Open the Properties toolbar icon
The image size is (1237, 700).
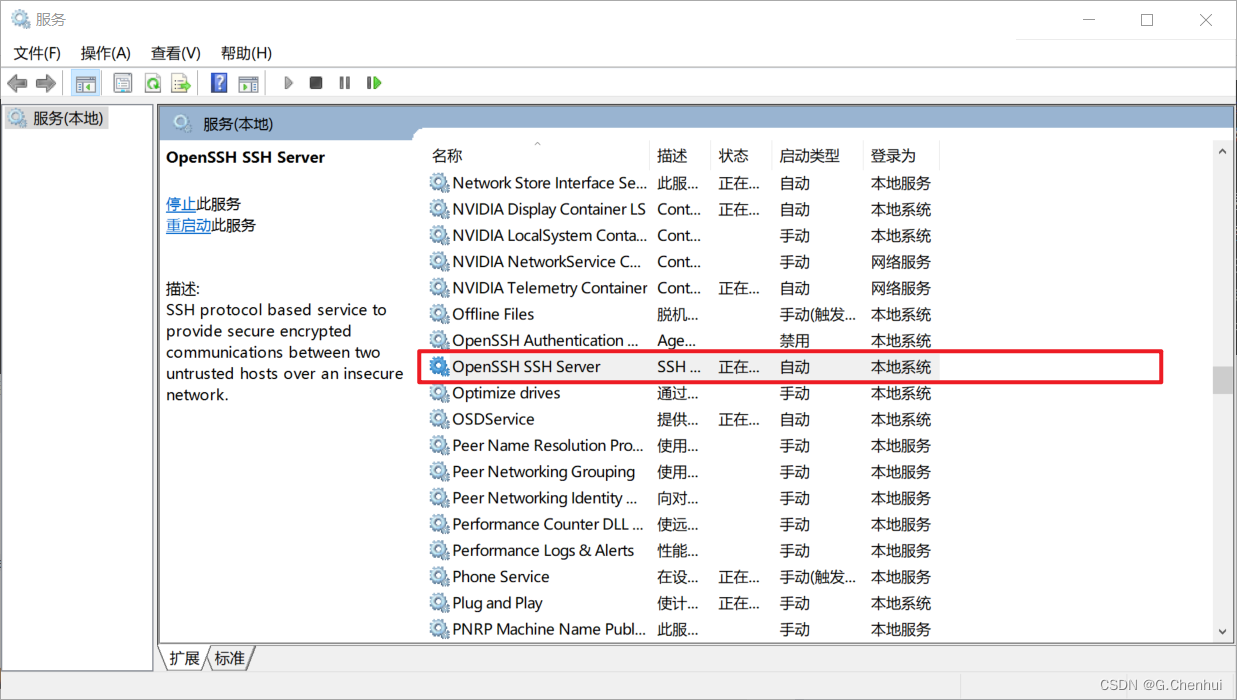[x=122, y=83]
